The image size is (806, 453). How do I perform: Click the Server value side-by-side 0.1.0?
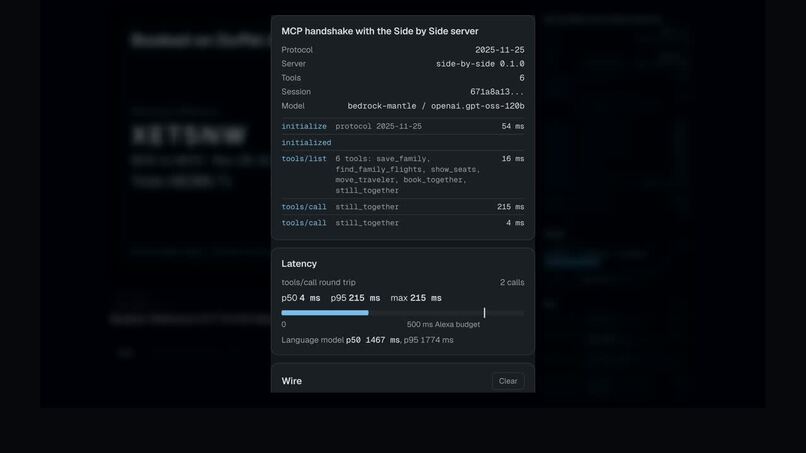pyautogui.click(x=480, y=64)
